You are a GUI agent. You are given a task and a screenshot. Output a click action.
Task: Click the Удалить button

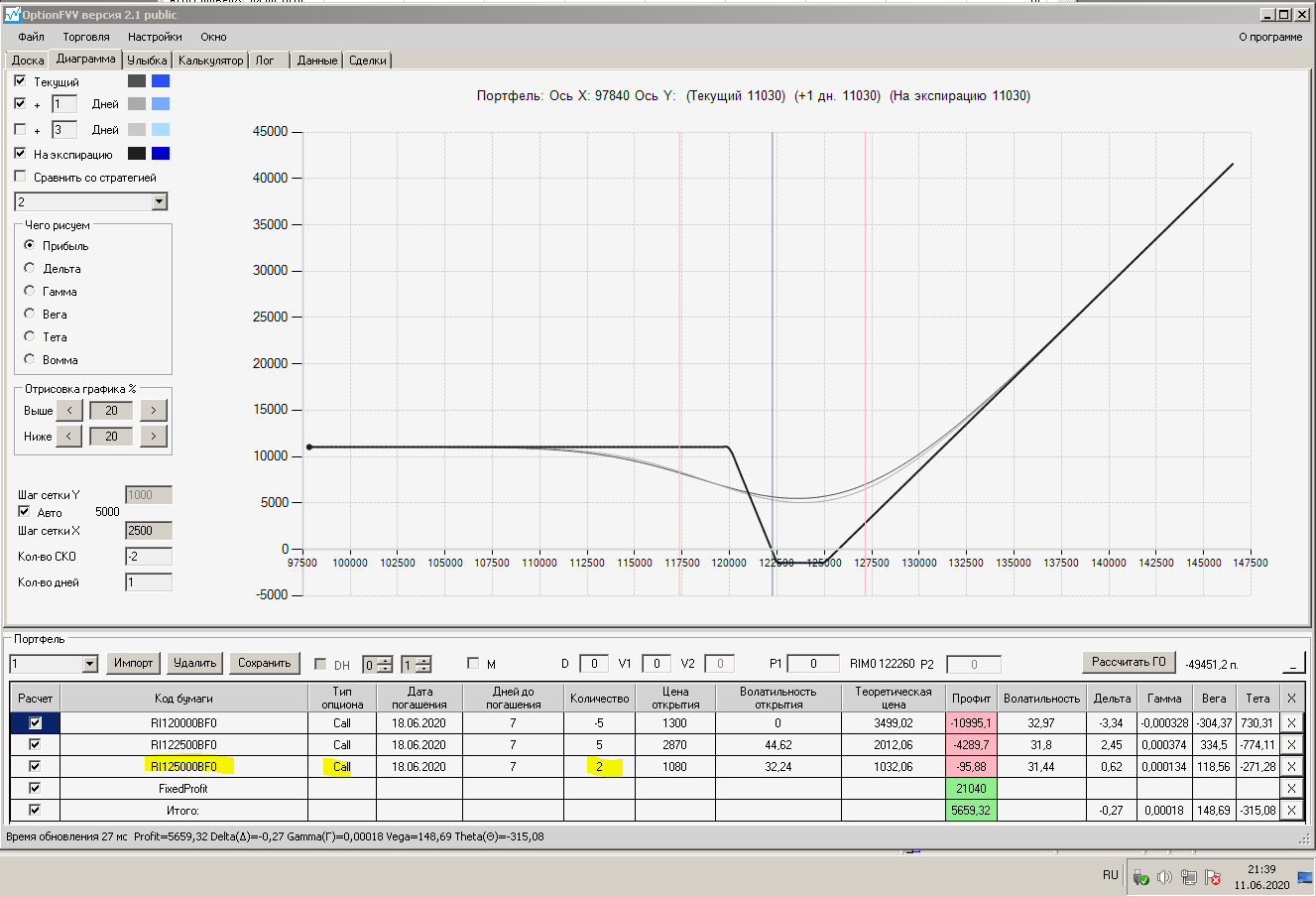coord(194,663)
